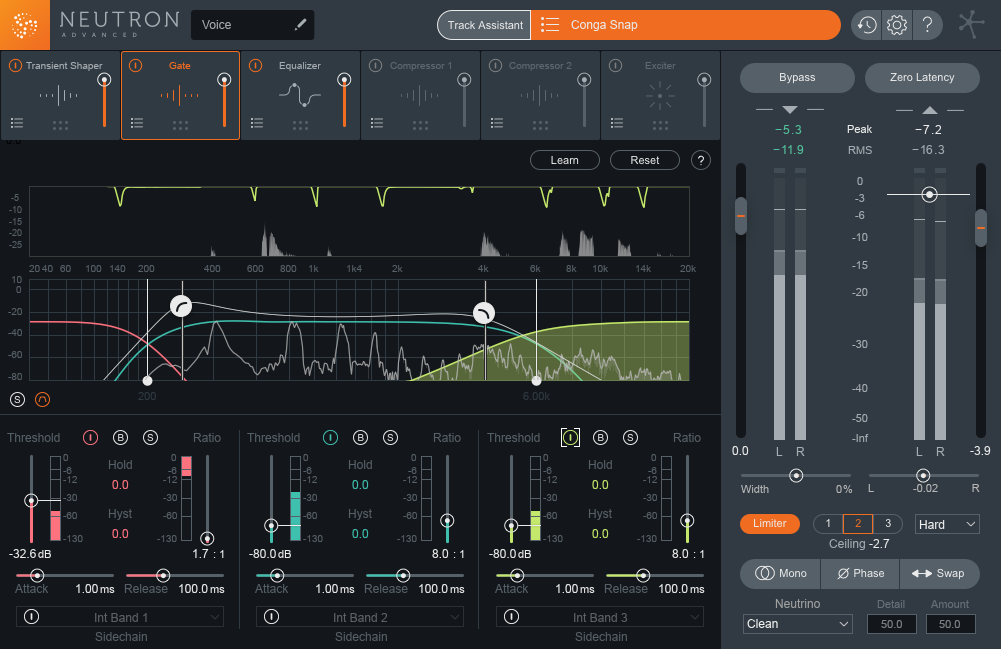1001x649 pixels.
Task: Open the Int Band 1 sidechain dropdown
Action: pos(120,617)
